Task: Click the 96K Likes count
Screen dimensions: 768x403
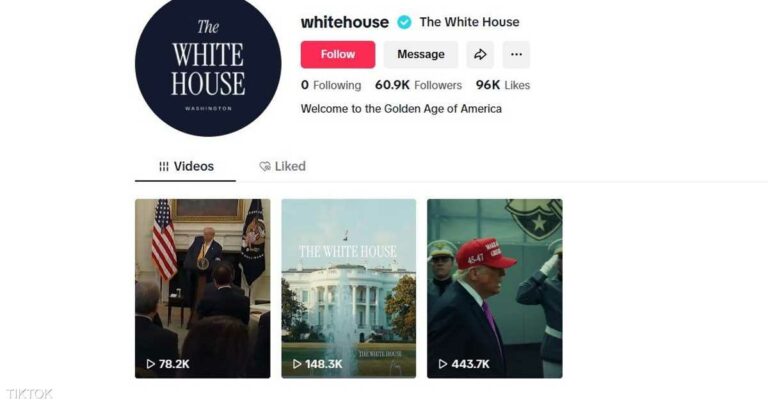Action: pos(503,85)
